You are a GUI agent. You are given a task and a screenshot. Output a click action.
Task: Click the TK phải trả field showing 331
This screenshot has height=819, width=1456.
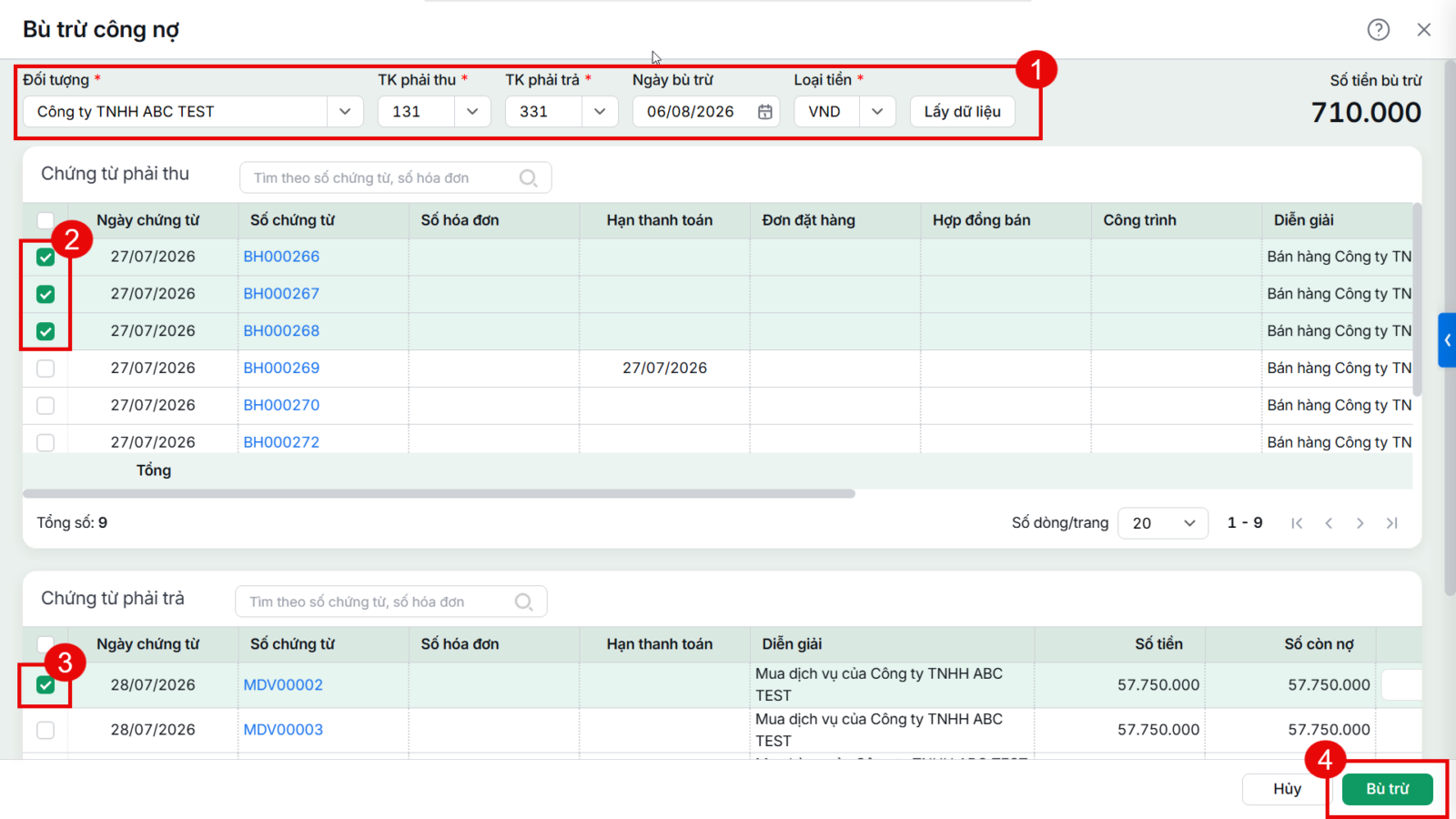coord(544,112)
